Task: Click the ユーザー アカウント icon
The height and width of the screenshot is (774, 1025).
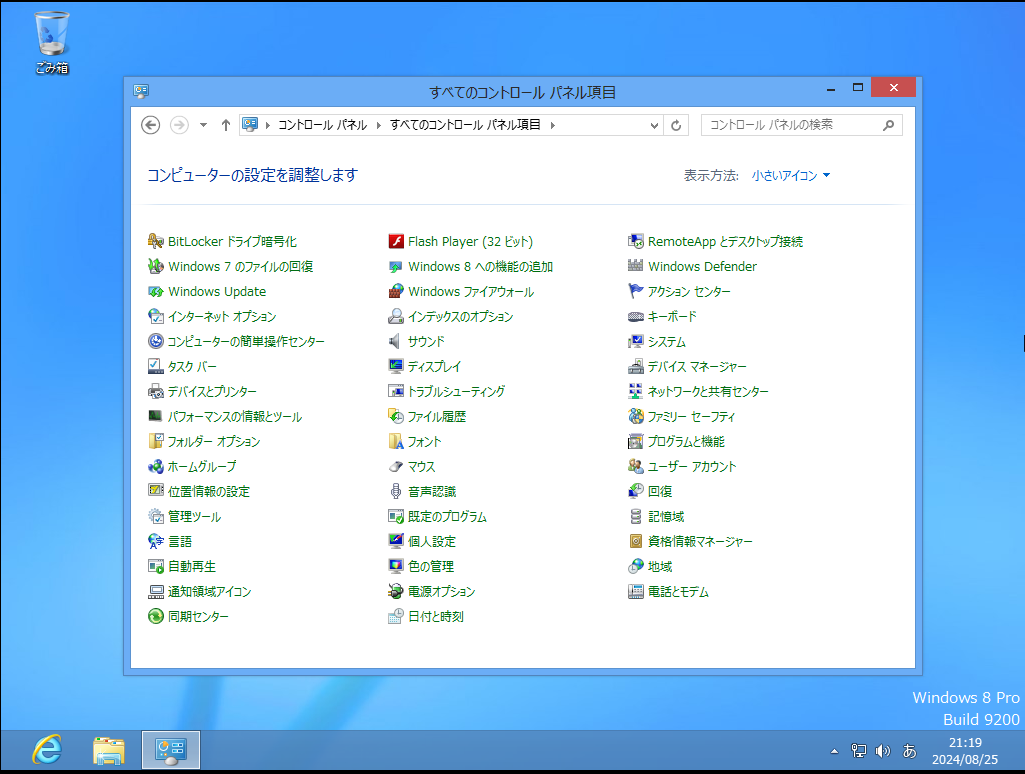Action: coord(635,466)
